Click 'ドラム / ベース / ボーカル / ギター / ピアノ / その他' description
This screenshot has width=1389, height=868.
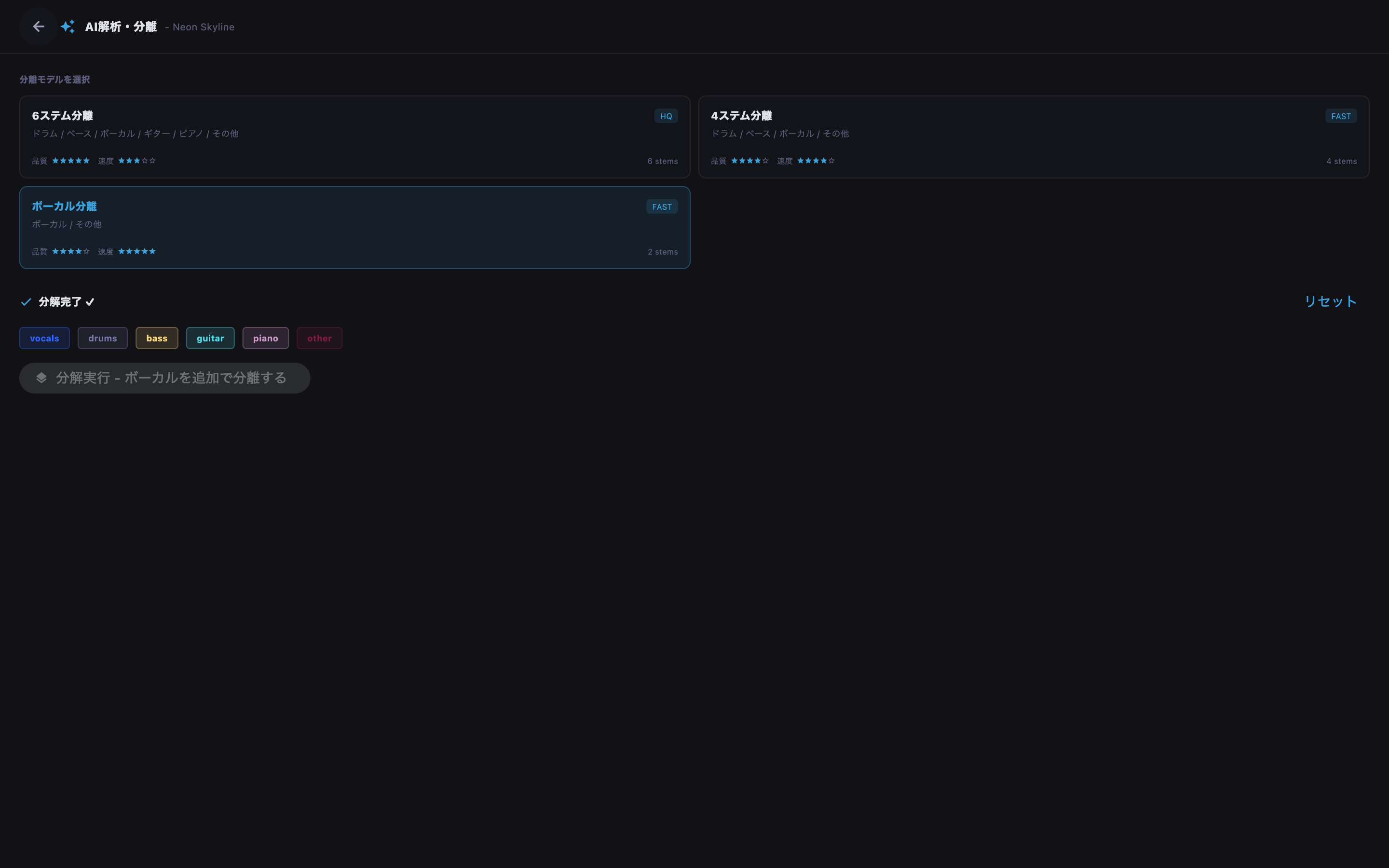coord(135,134)
